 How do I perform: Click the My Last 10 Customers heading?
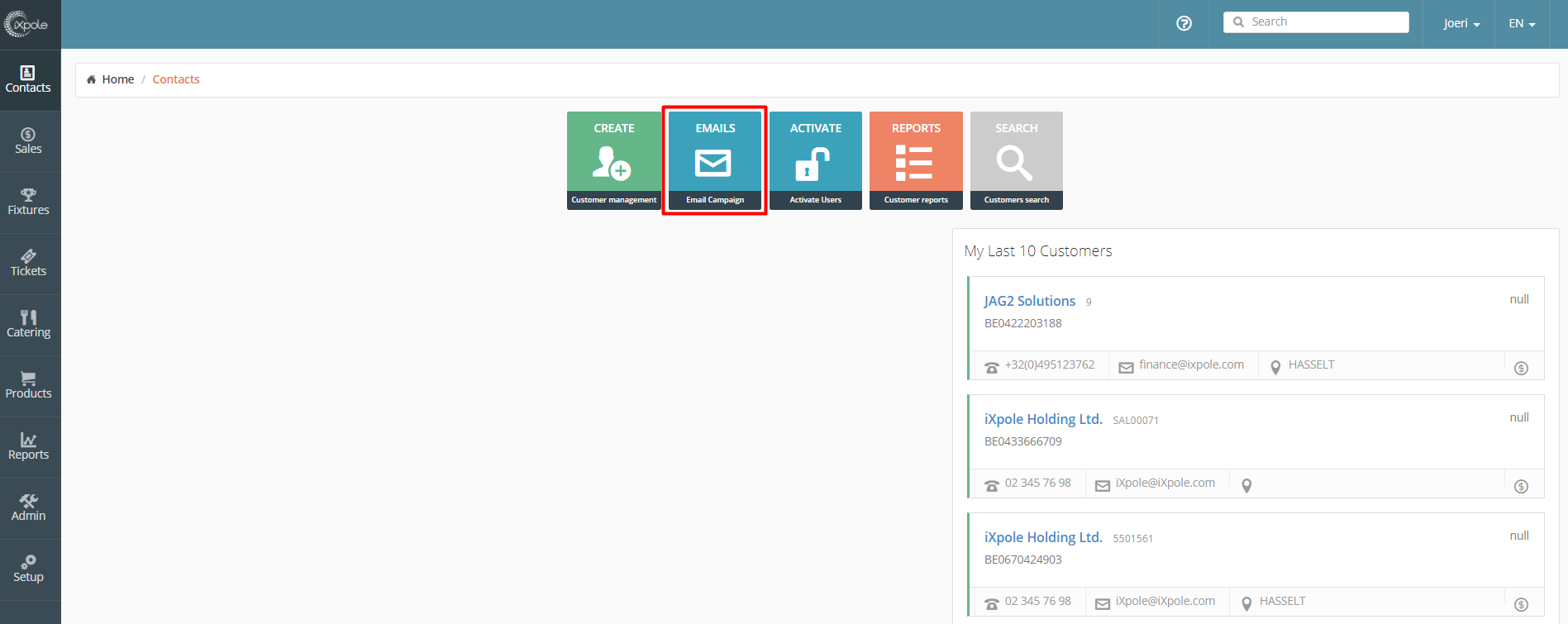[x=1038, y=251]
